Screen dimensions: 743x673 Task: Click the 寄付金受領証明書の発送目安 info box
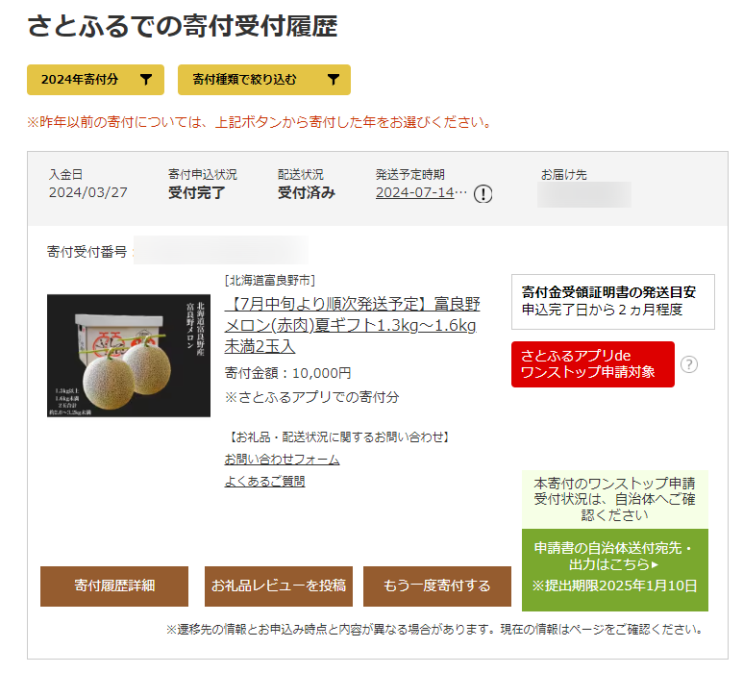pos(613,302)
